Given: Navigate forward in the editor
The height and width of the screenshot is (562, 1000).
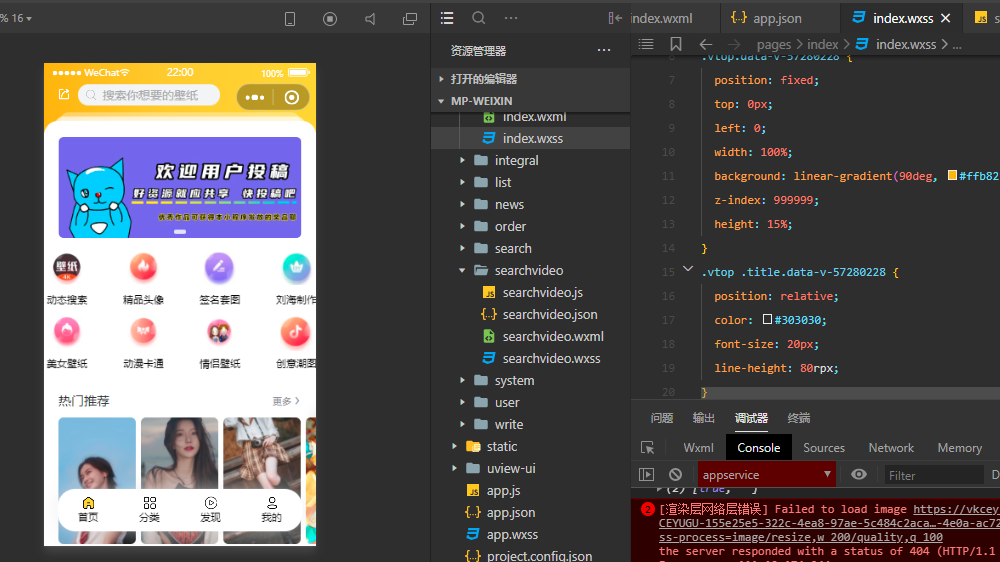Looking at the screenshot, I should point(734,44).
